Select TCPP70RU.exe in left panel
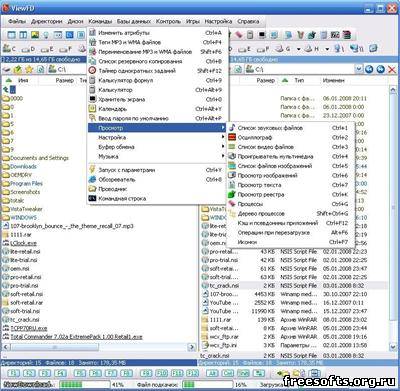The width and height of the screenshot is (400, 391). point(29,328)
